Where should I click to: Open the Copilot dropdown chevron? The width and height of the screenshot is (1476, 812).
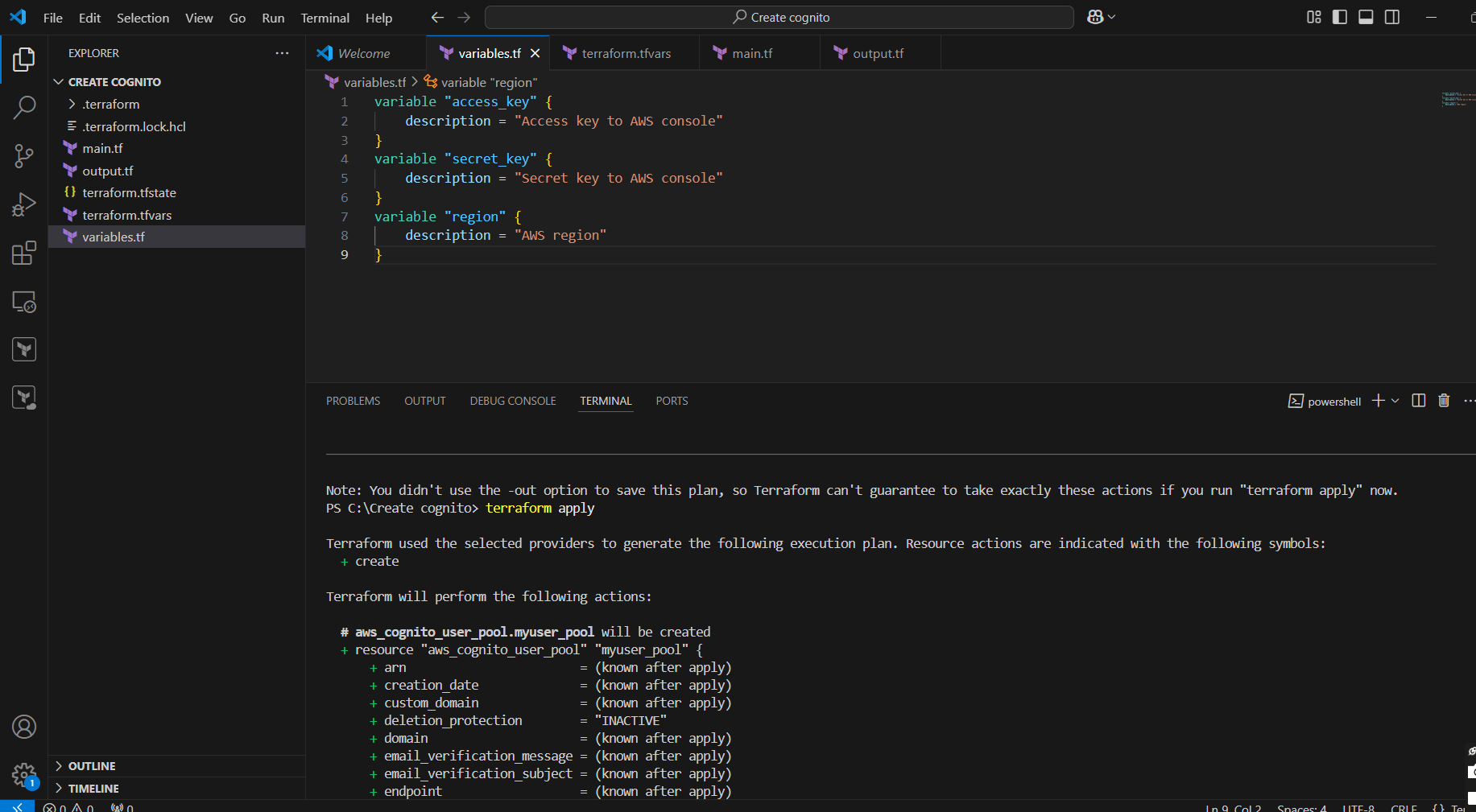coord(1112,17)
